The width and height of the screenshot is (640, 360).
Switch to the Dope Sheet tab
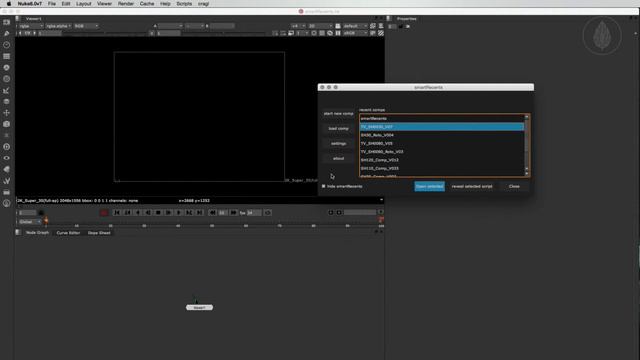[x=99, y=233]
